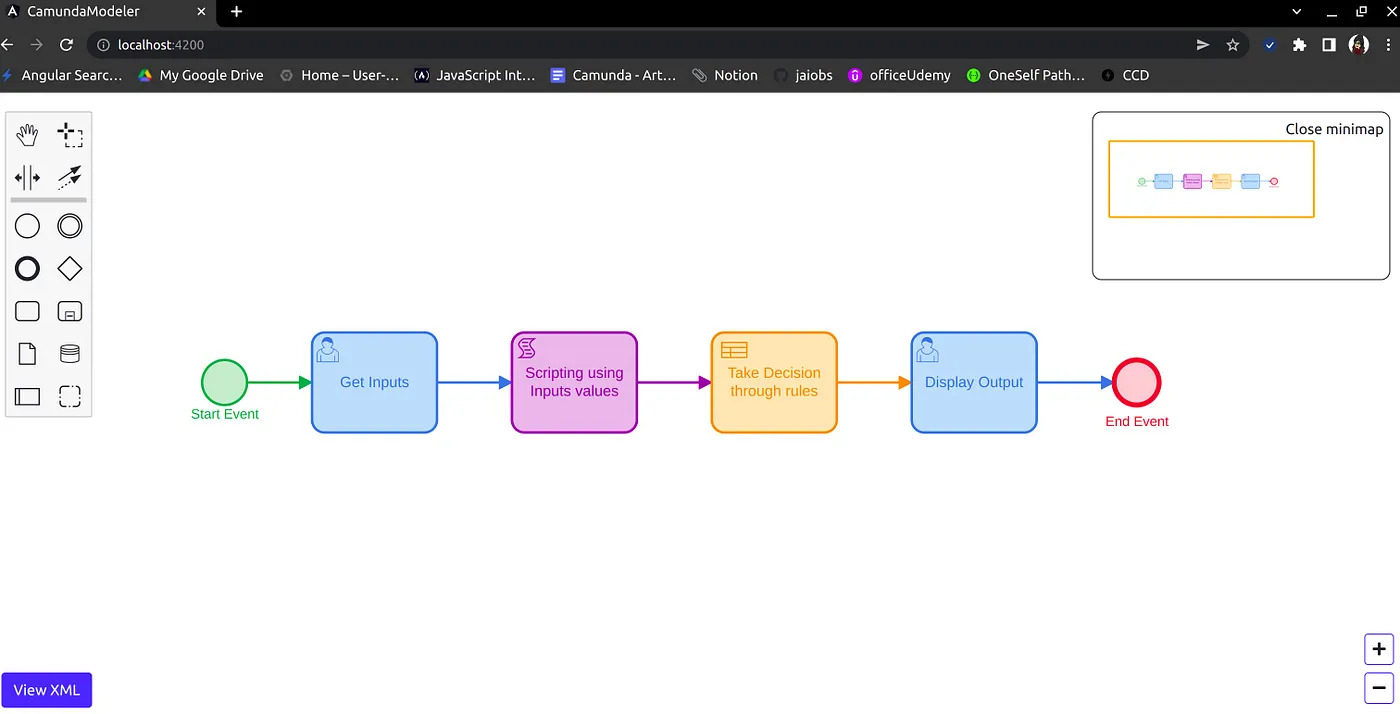Open the CCD bookmark
The image size is (1400, 714).
click(1125, 75)
